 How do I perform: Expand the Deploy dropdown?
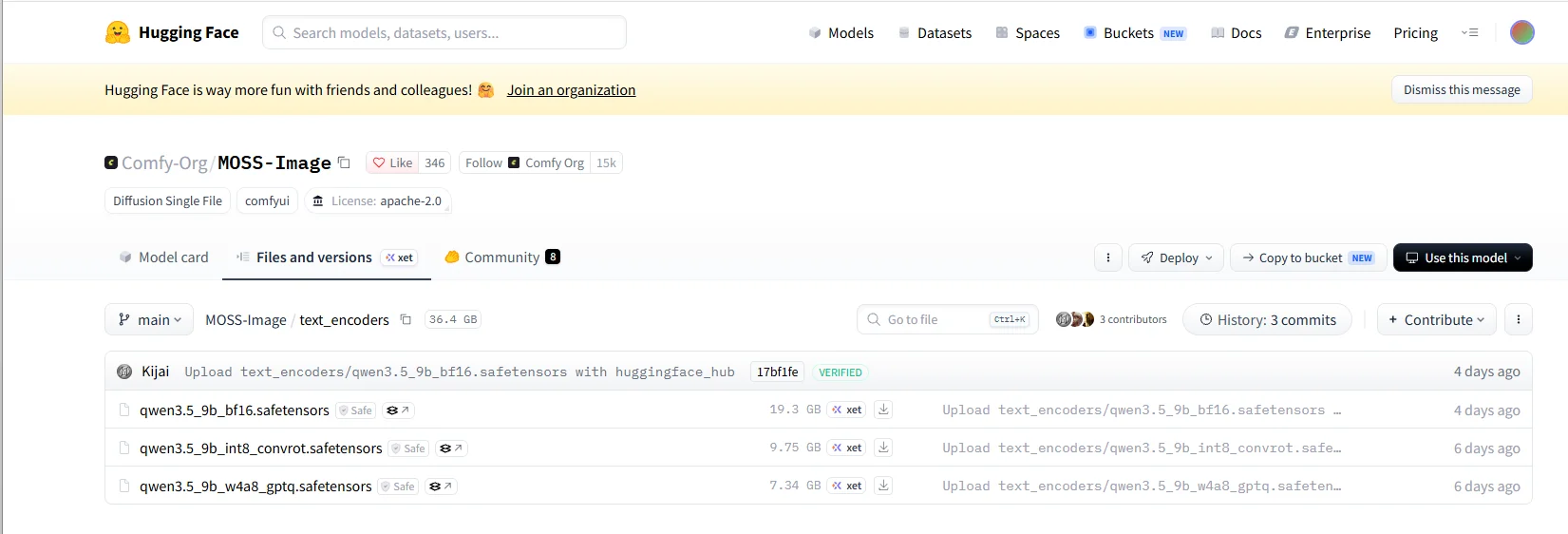(1176, 257)
